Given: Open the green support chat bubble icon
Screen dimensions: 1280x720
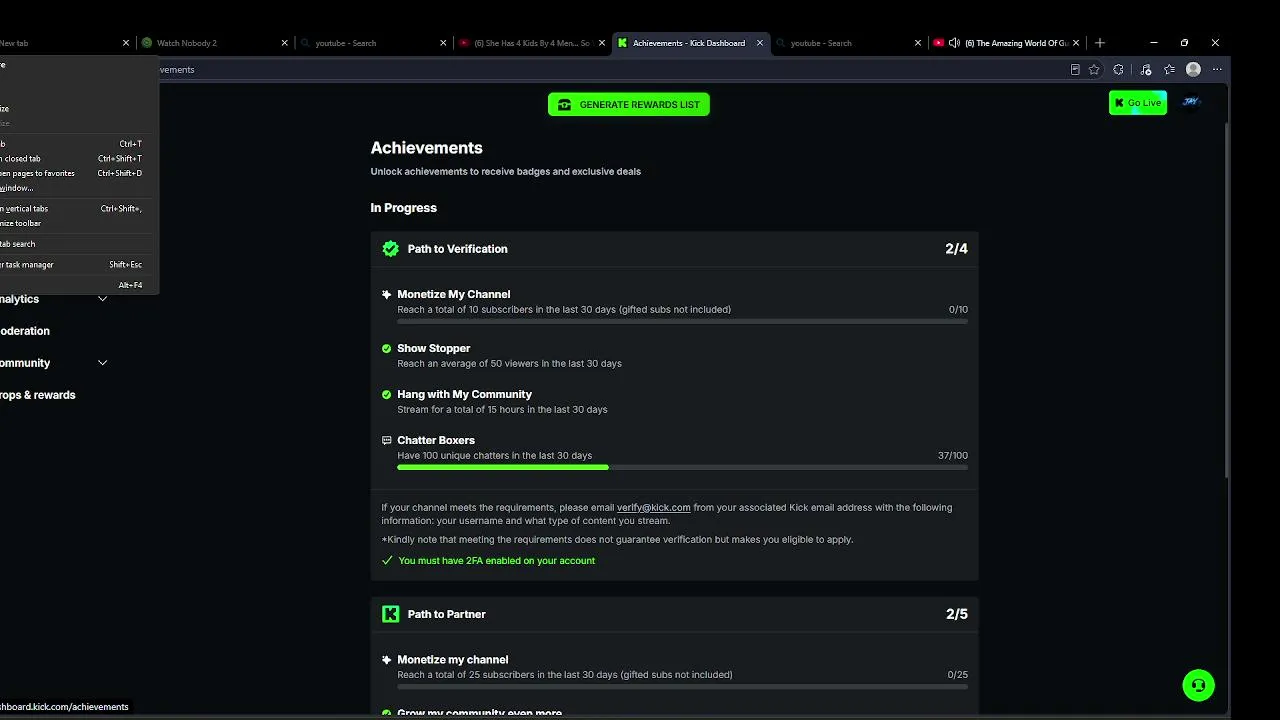Looking at the screenshot, I should click(x=1198, y=685).
